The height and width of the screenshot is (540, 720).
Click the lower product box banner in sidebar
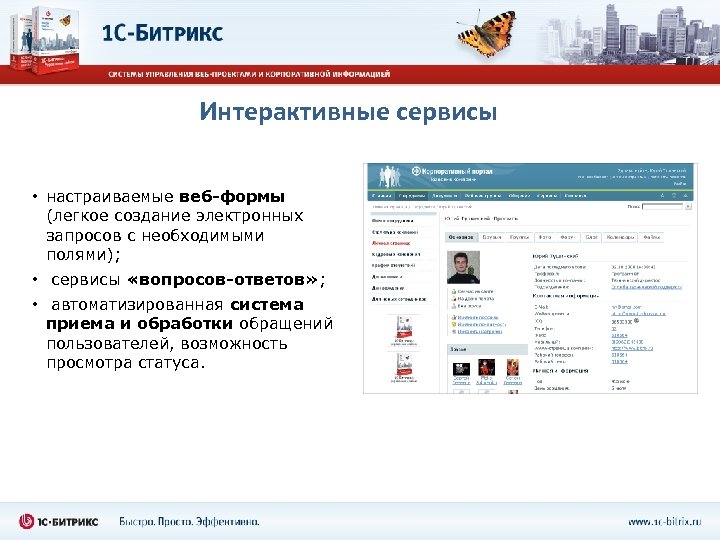click(404, 368)
